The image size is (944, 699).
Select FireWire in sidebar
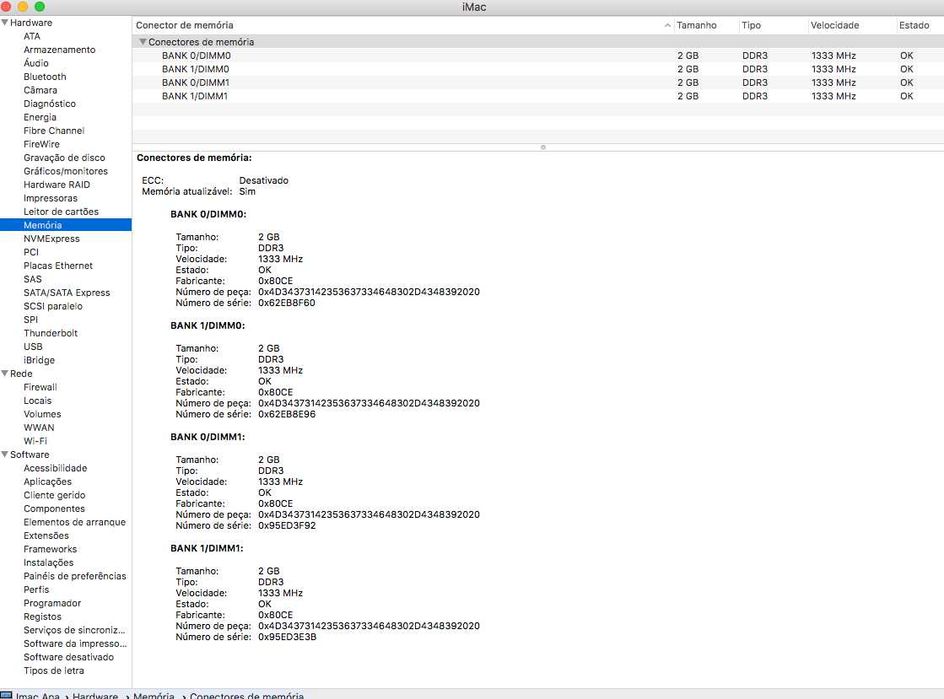pos(42,144)
